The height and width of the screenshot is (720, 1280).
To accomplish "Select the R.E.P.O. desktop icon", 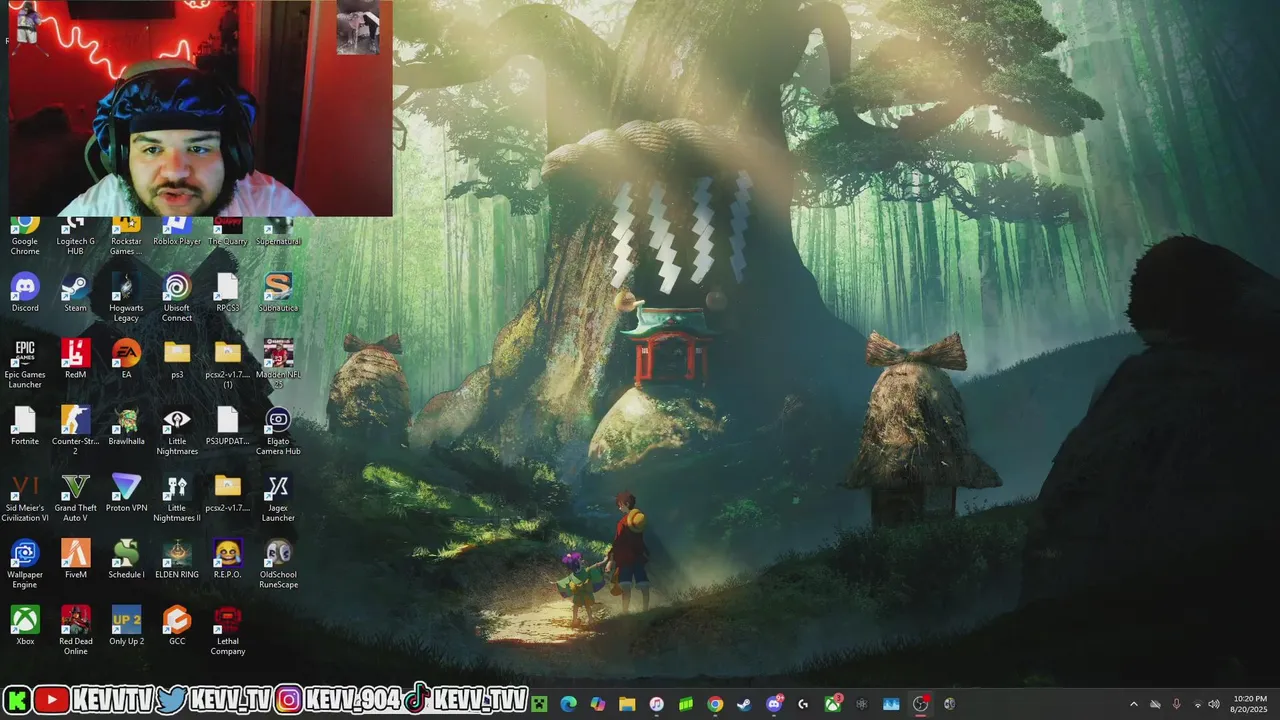I will click(x=227, y=559).
